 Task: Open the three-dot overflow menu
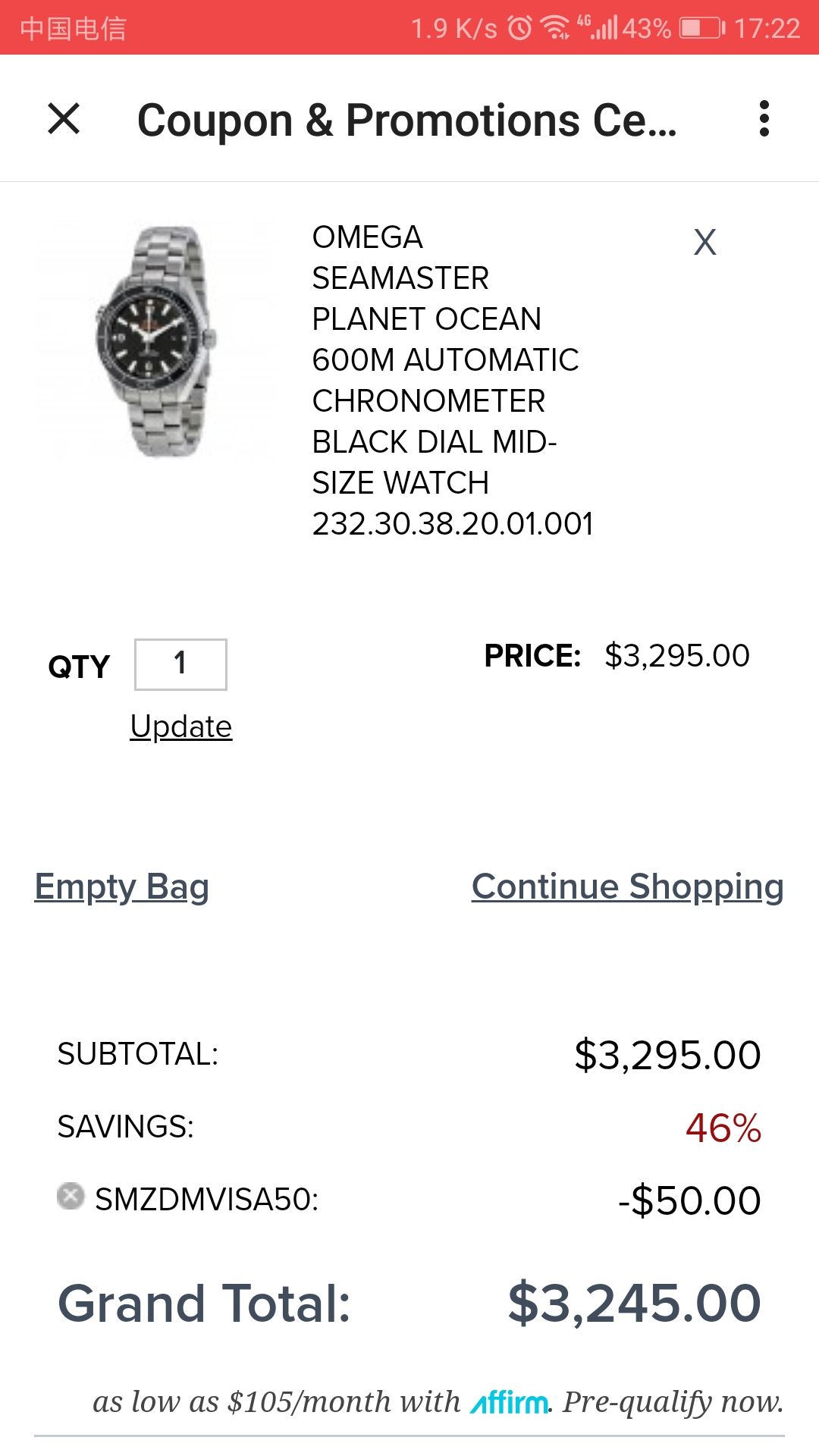click(x=764, y=119)
